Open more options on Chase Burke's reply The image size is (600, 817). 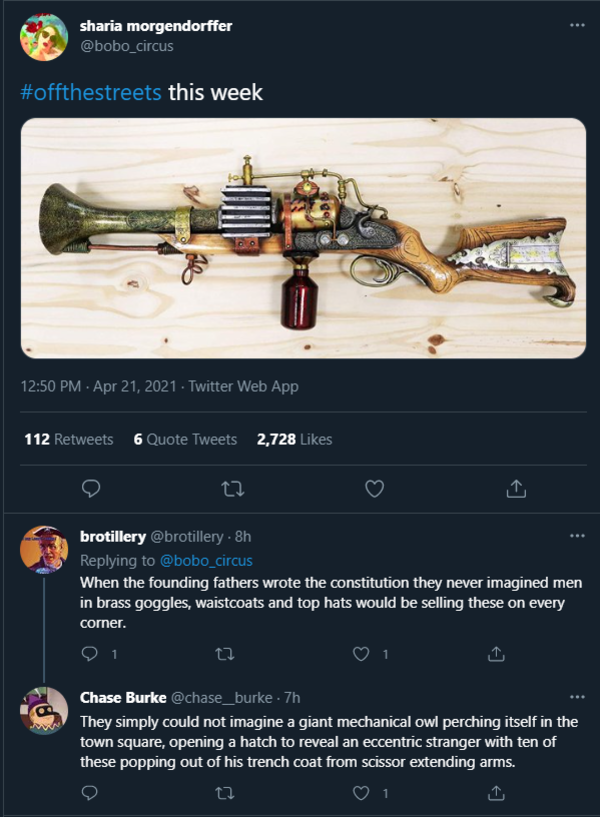pyautogui.click(x=577, y=697)
